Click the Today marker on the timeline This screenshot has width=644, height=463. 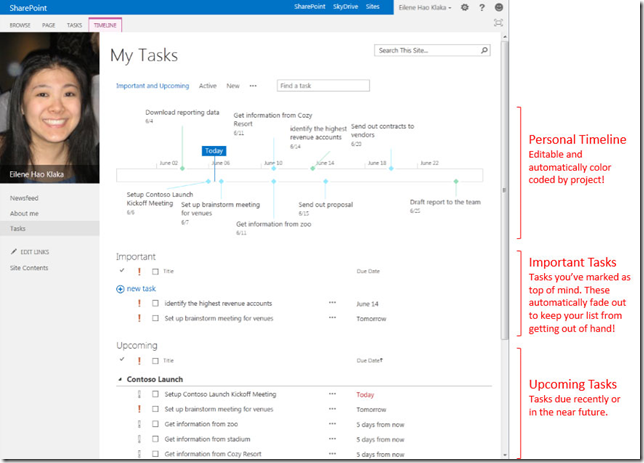pos(214,151)
